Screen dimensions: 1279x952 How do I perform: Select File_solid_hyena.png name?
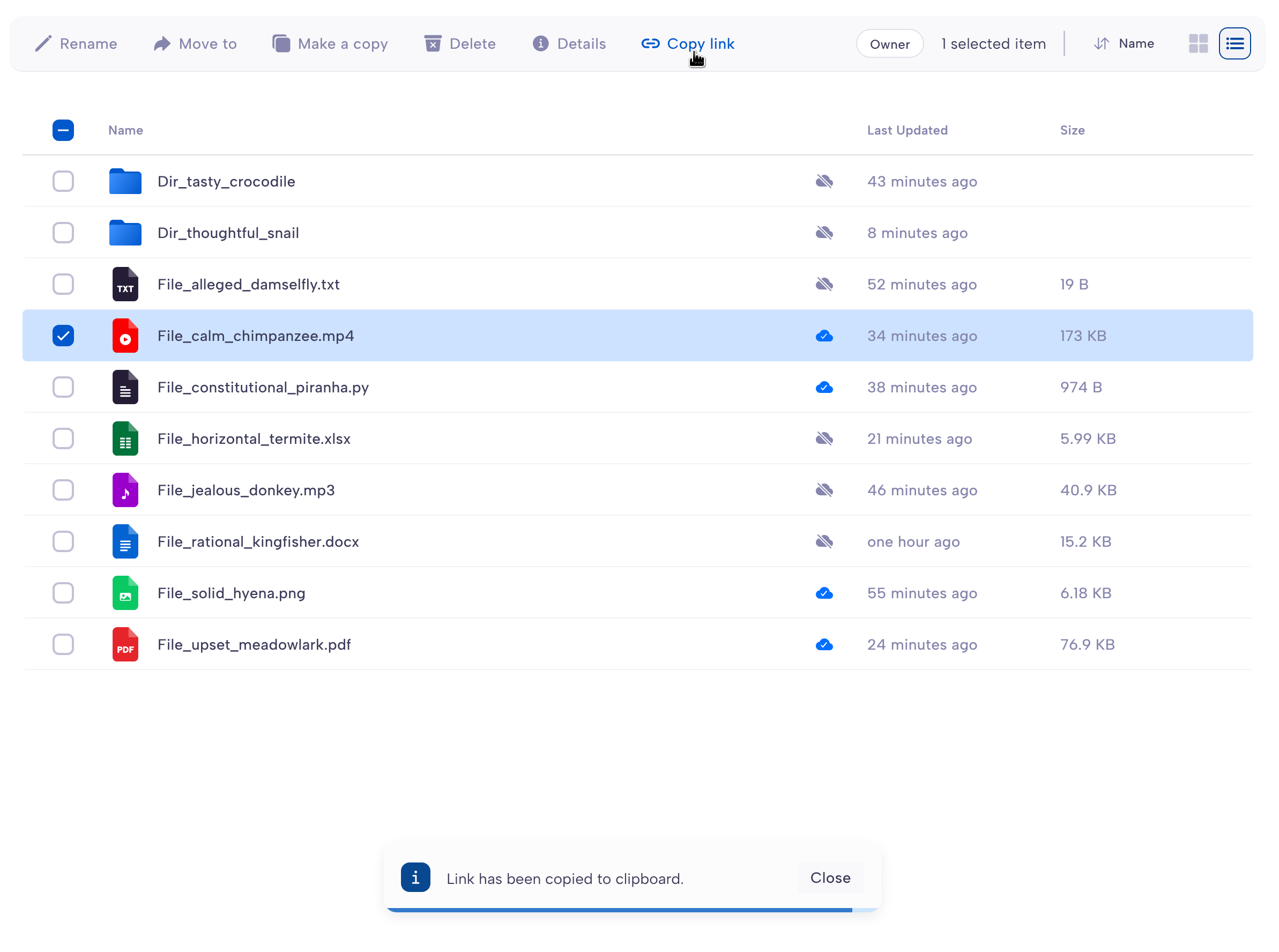click(x=231, y=593)
